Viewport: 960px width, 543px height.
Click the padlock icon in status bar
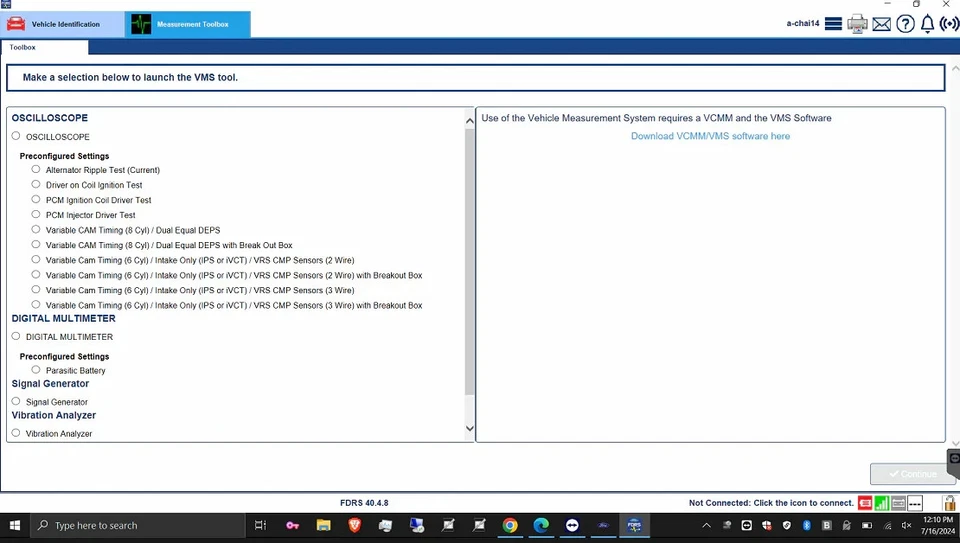[950, 503]
